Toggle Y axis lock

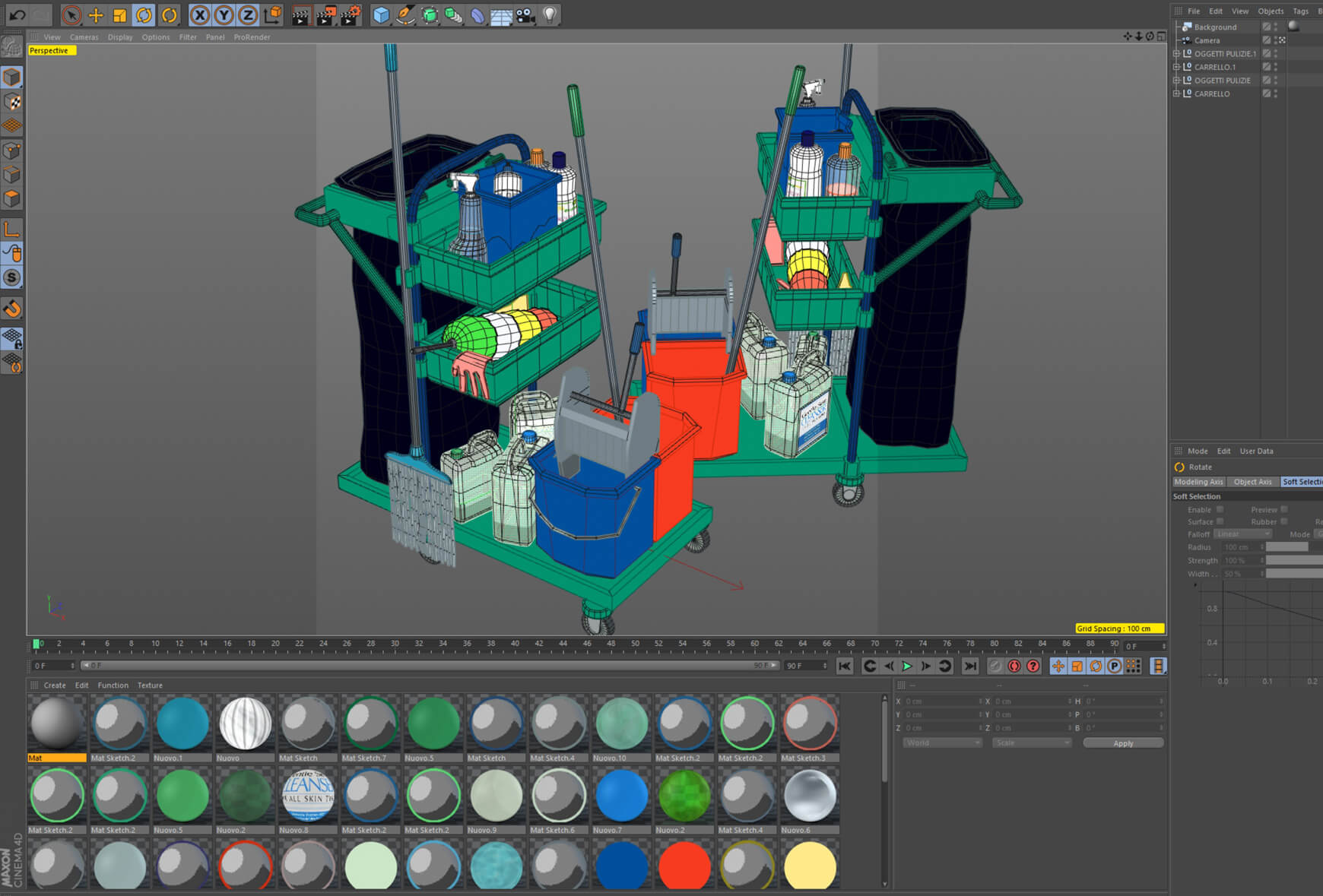point(224,14)
